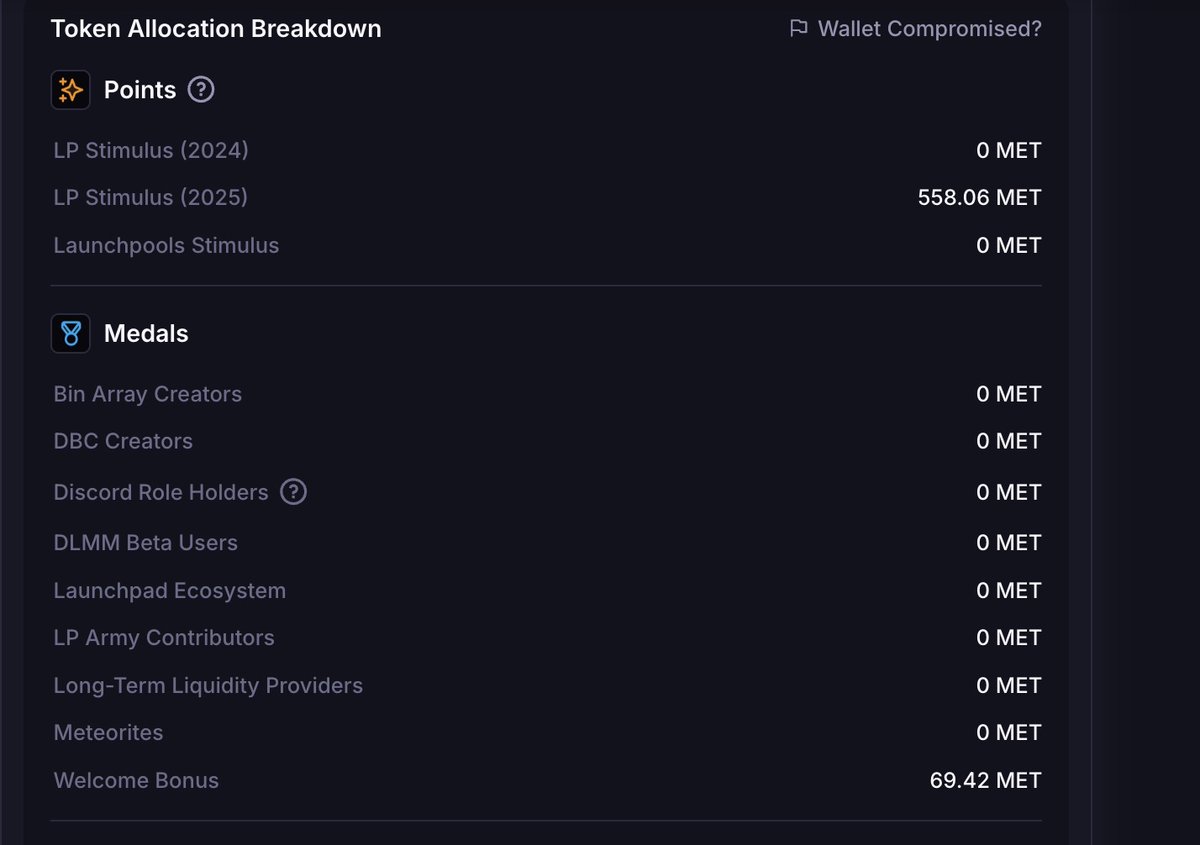Viewport: 1200px width, 845px height.
Task: Click the DLMM Beta Users label
Action: coord(145,542)
